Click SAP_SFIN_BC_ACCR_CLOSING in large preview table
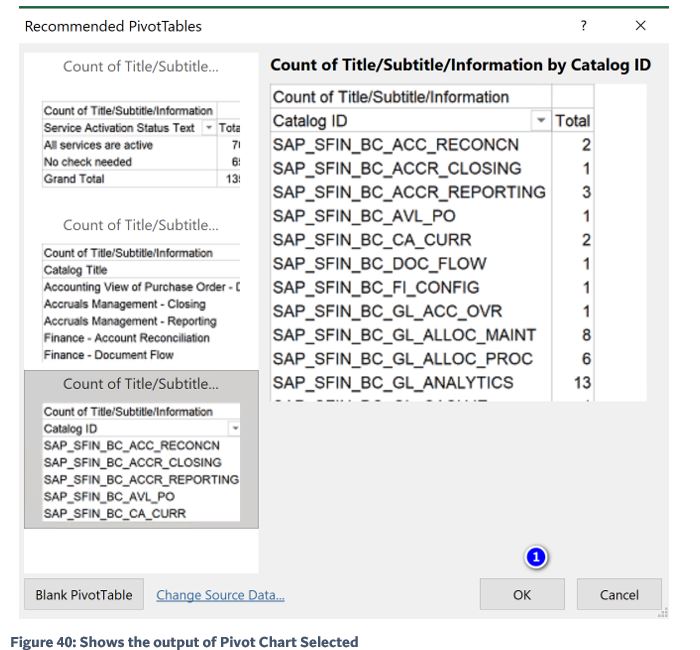This screenshot has width=700, height=650. click(x=397, y=168)
